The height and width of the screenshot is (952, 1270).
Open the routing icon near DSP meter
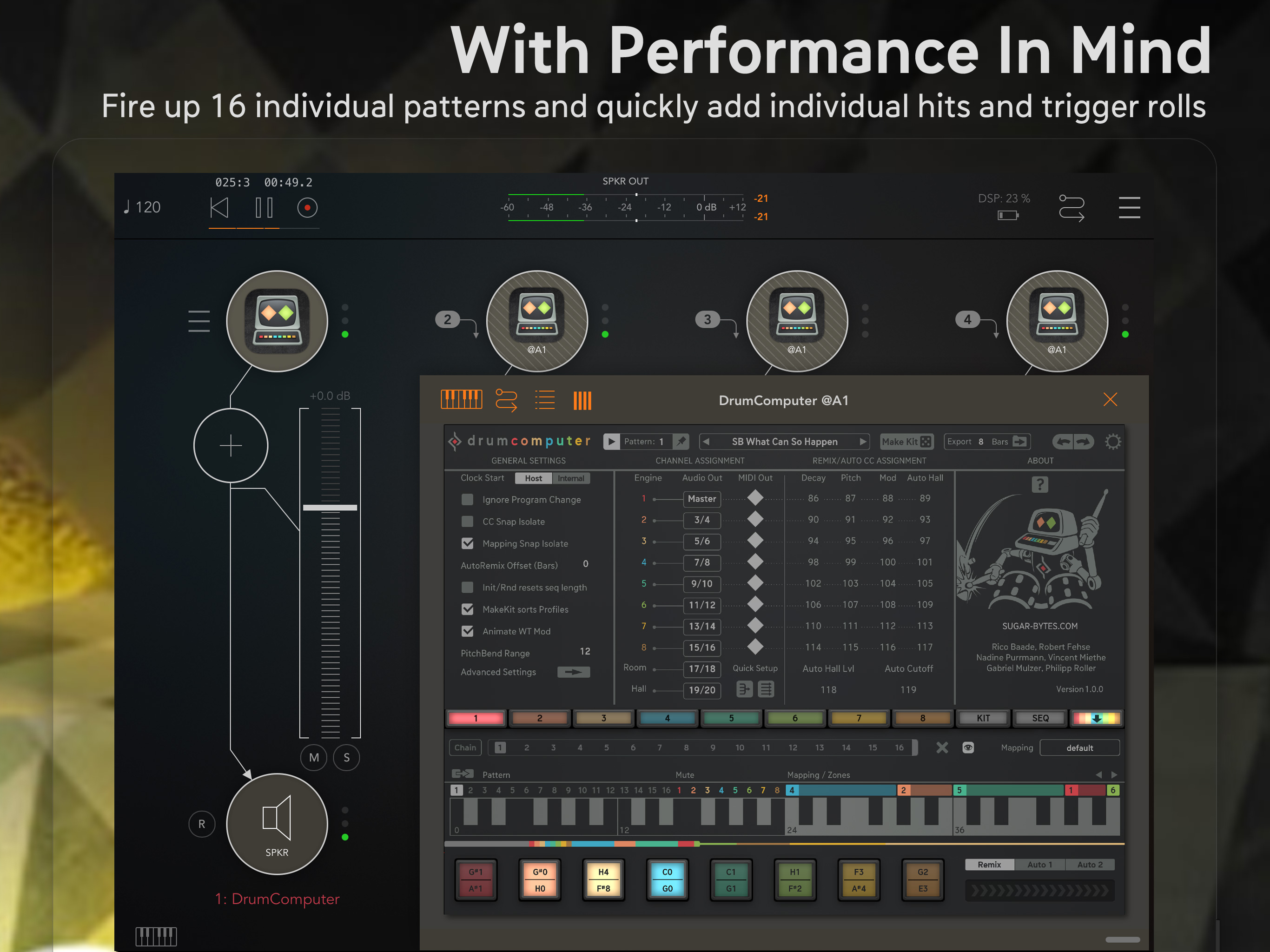[x=1071, y=208]
